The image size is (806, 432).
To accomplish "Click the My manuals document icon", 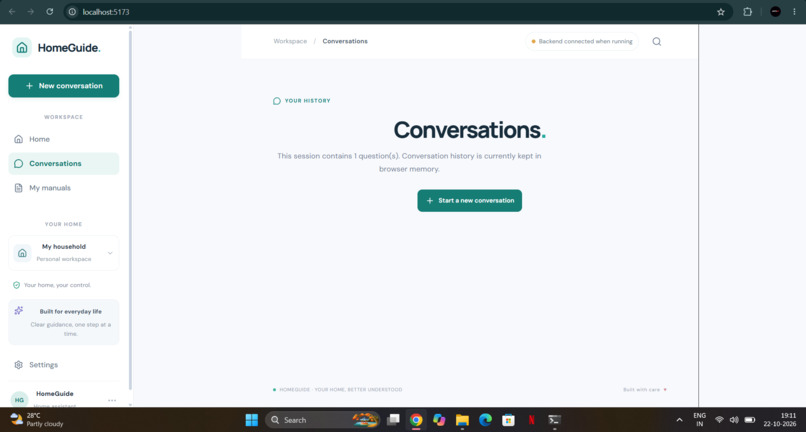I will pyautogui.click(x=19, y=188).
